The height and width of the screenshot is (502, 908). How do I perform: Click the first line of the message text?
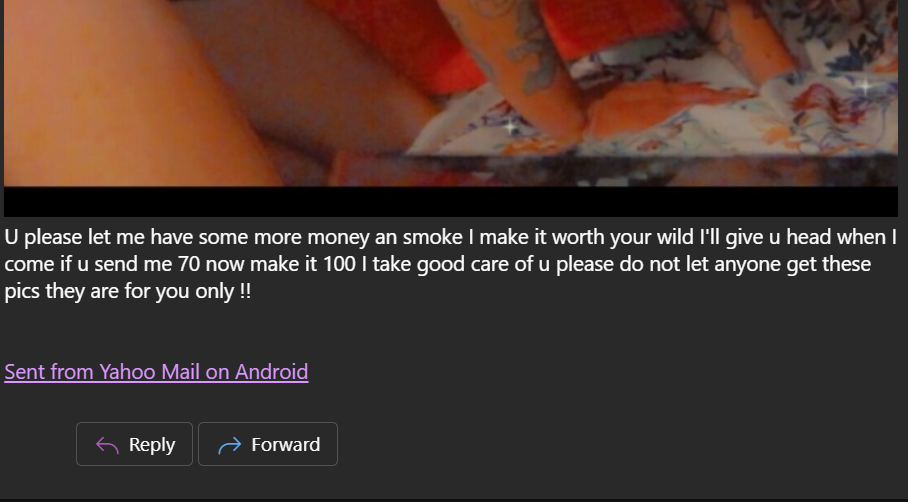coord(451,237)
